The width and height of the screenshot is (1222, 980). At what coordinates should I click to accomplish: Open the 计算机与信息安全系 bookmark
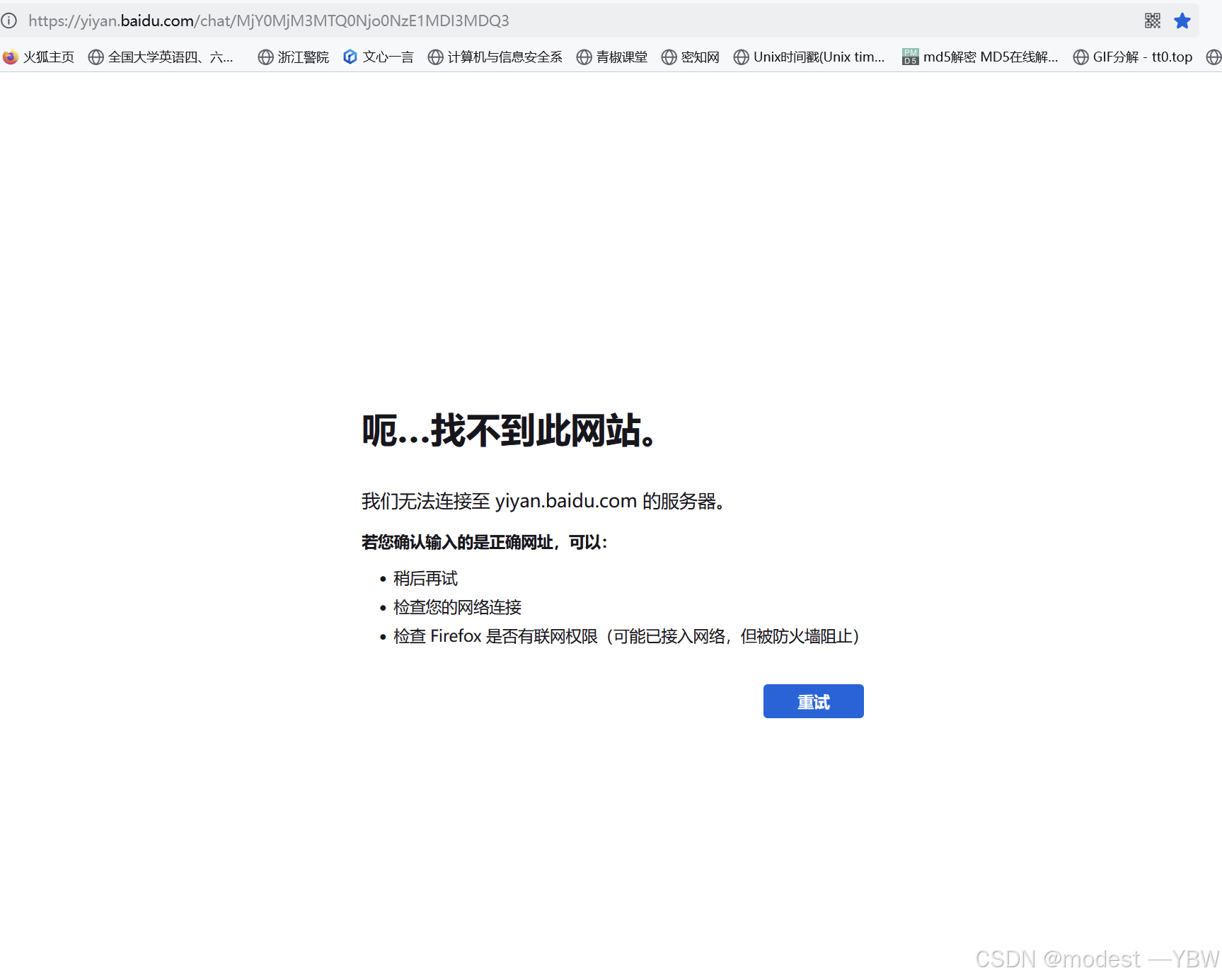495,57
